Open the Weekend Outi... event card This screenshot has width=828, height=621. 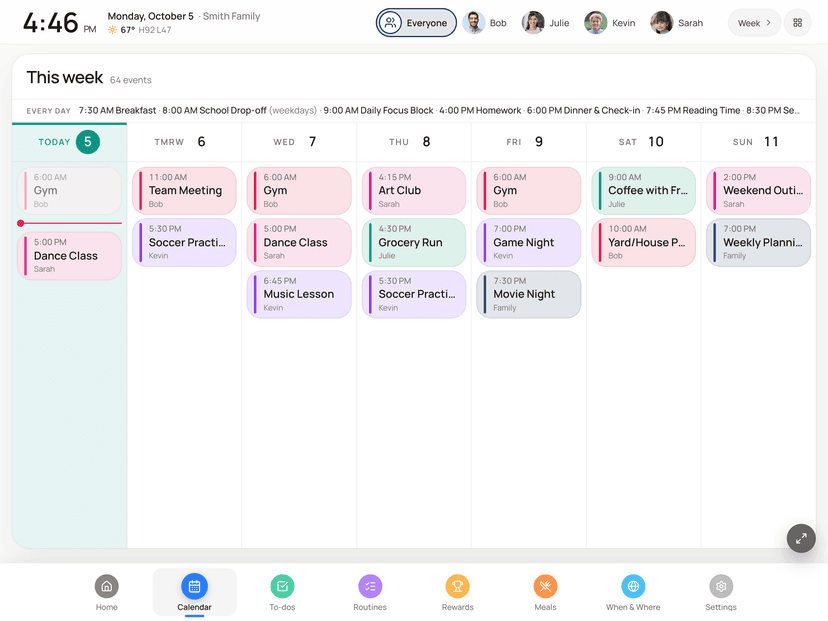point(758,191)
